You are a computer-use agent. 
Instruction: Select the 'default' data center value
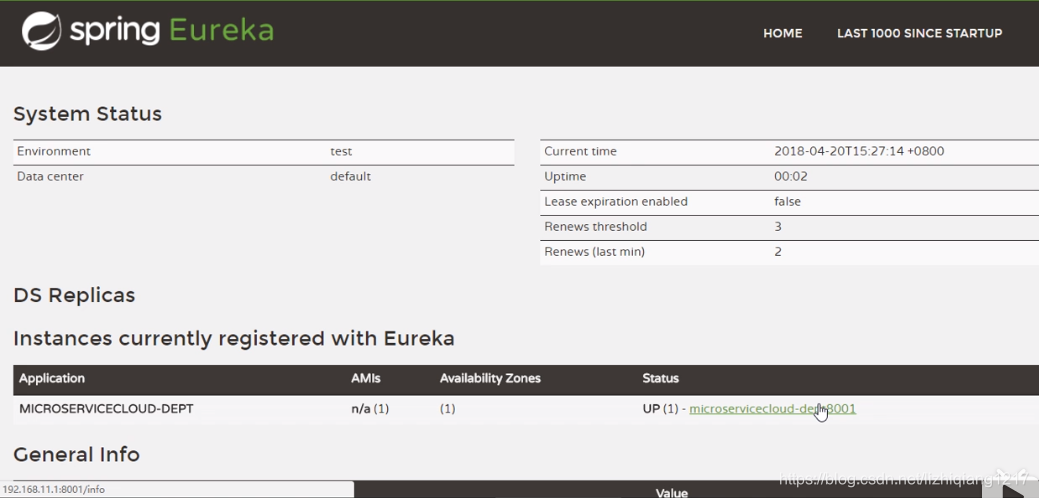tap(351, 177)
